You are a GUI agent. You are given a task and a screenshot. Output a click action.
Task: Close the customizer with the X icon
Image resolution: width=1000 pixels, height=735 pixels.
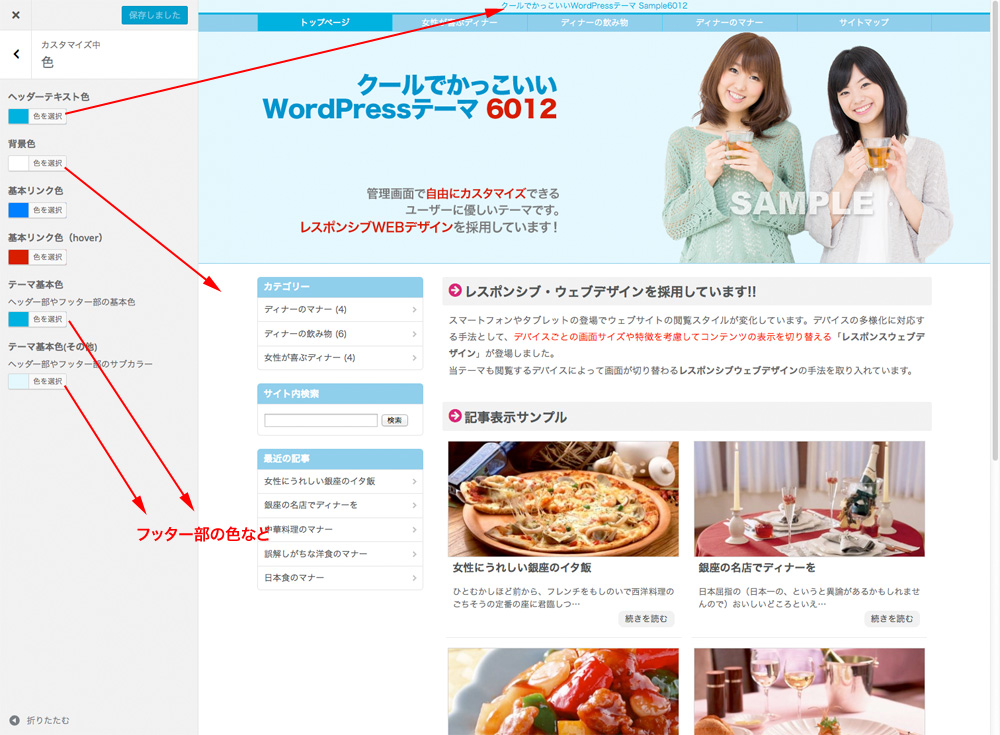point(16,15)
